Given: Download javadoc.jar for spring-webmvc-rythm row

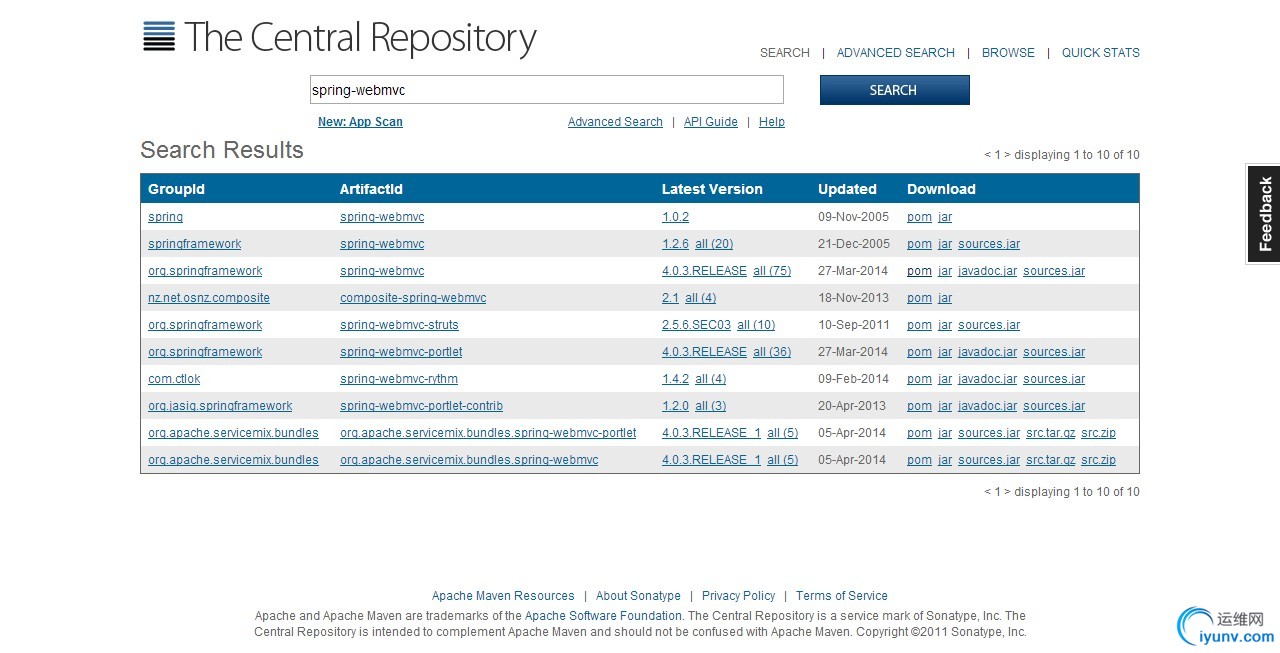Looking at the screenshot, I should click(987, 379).
